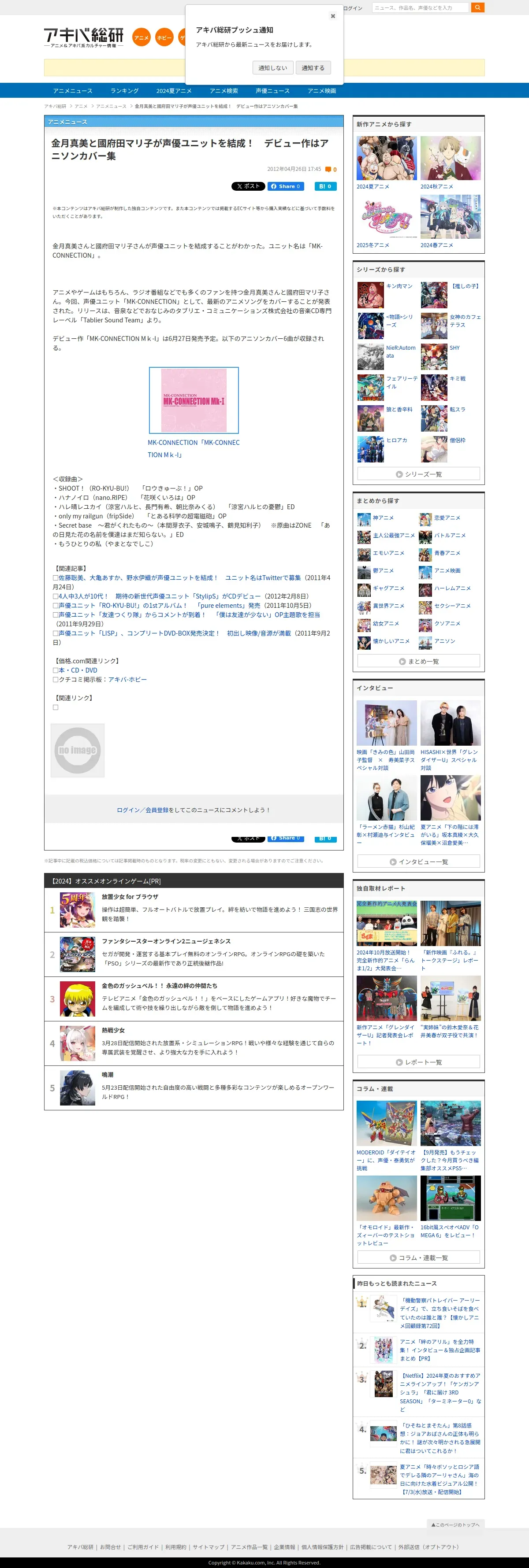529x1568 pixels.
Task: Open the 2024夏アニメ nav tab
Action: tap(174, 91)
